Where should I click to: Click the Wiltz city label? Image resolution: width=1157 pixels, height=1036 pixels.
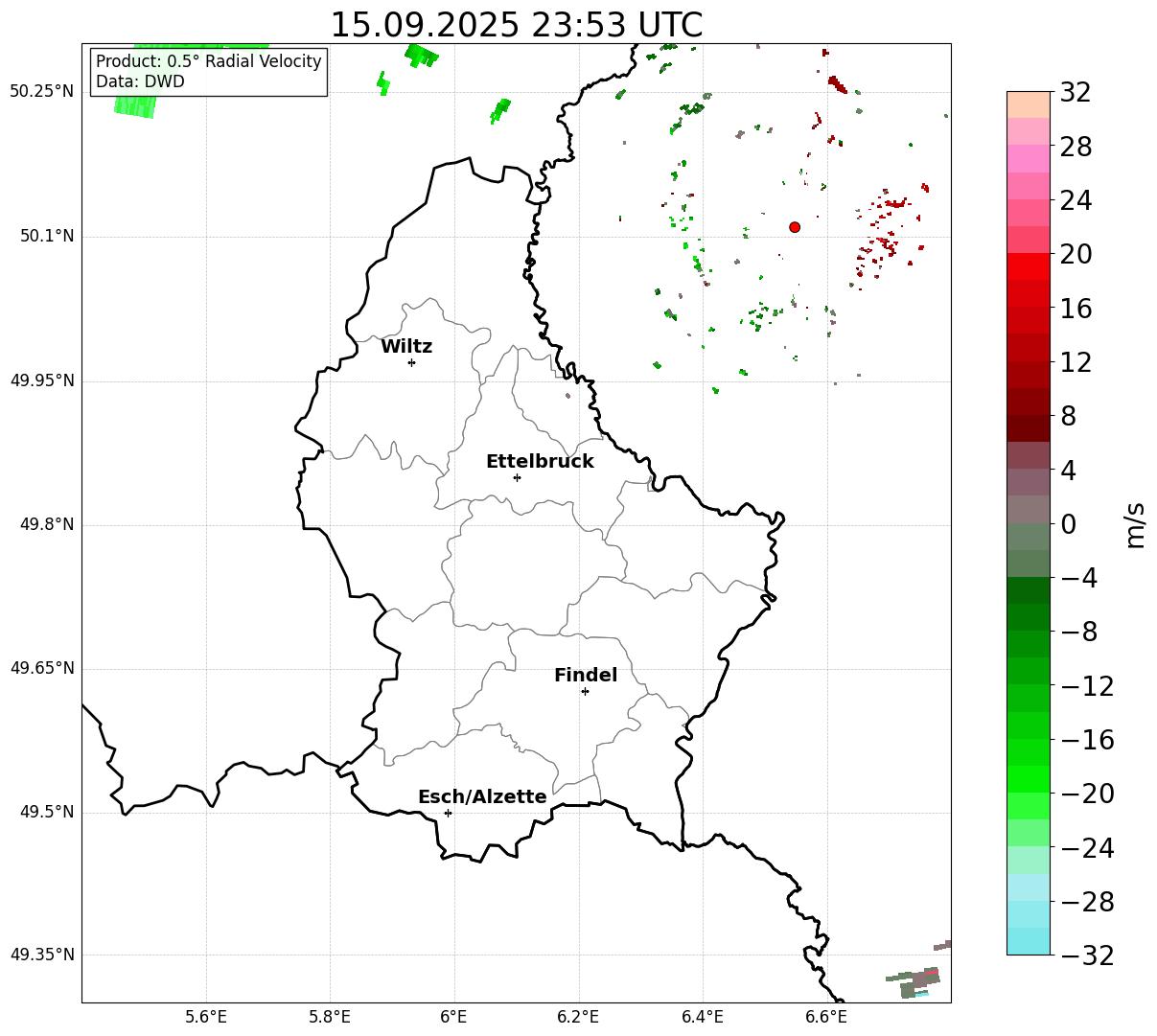pyautogui.click(x=406, y=347)
